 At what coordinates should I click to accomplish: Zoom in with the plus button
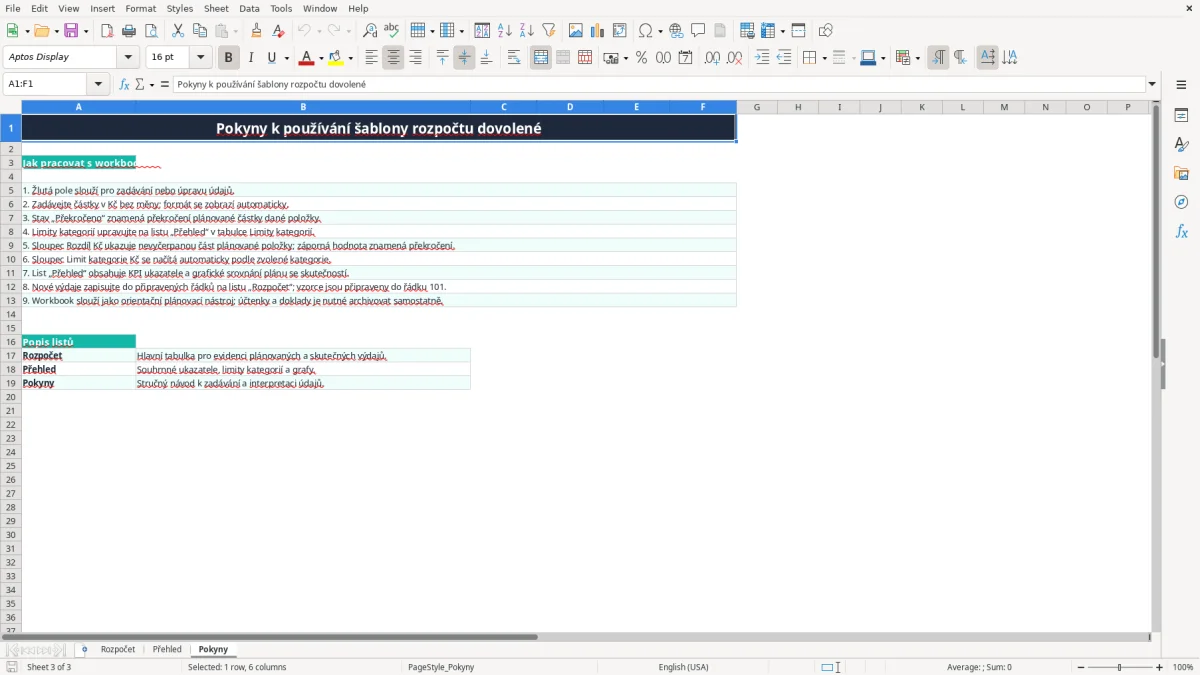(1160, 667)
